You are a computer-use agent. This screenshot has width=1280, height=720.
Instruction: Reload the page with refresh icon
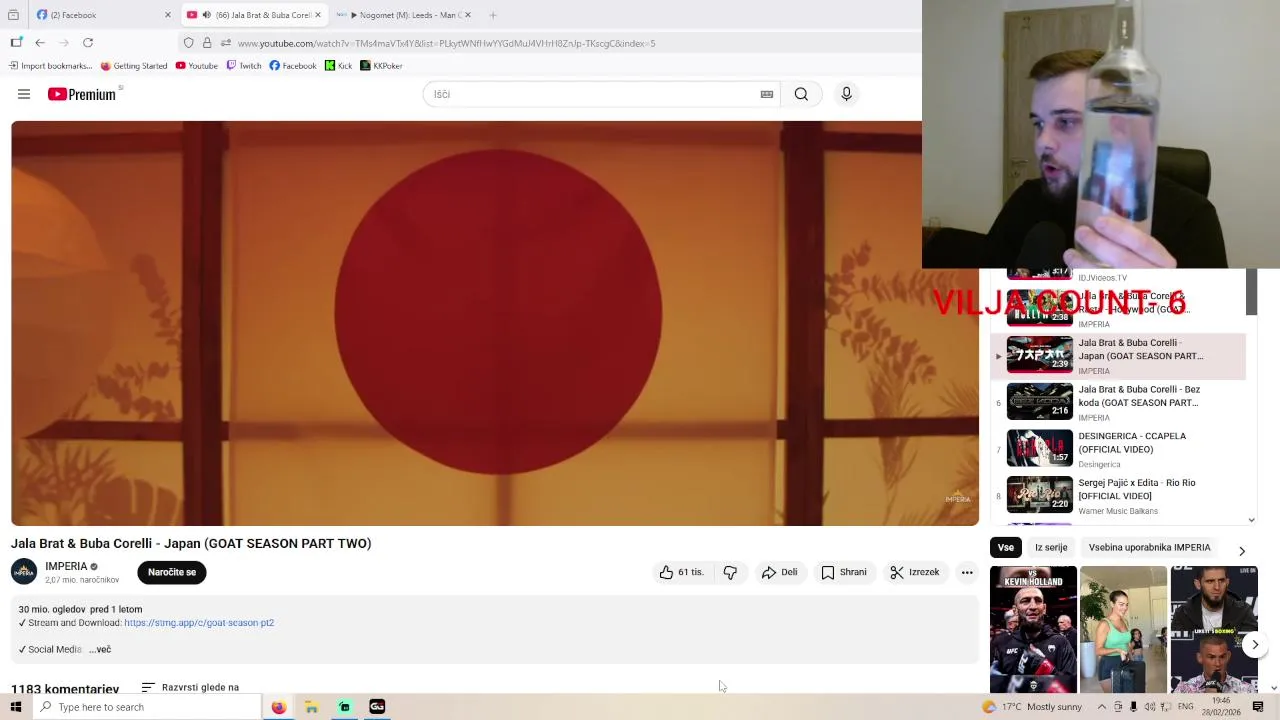[88, 43]
